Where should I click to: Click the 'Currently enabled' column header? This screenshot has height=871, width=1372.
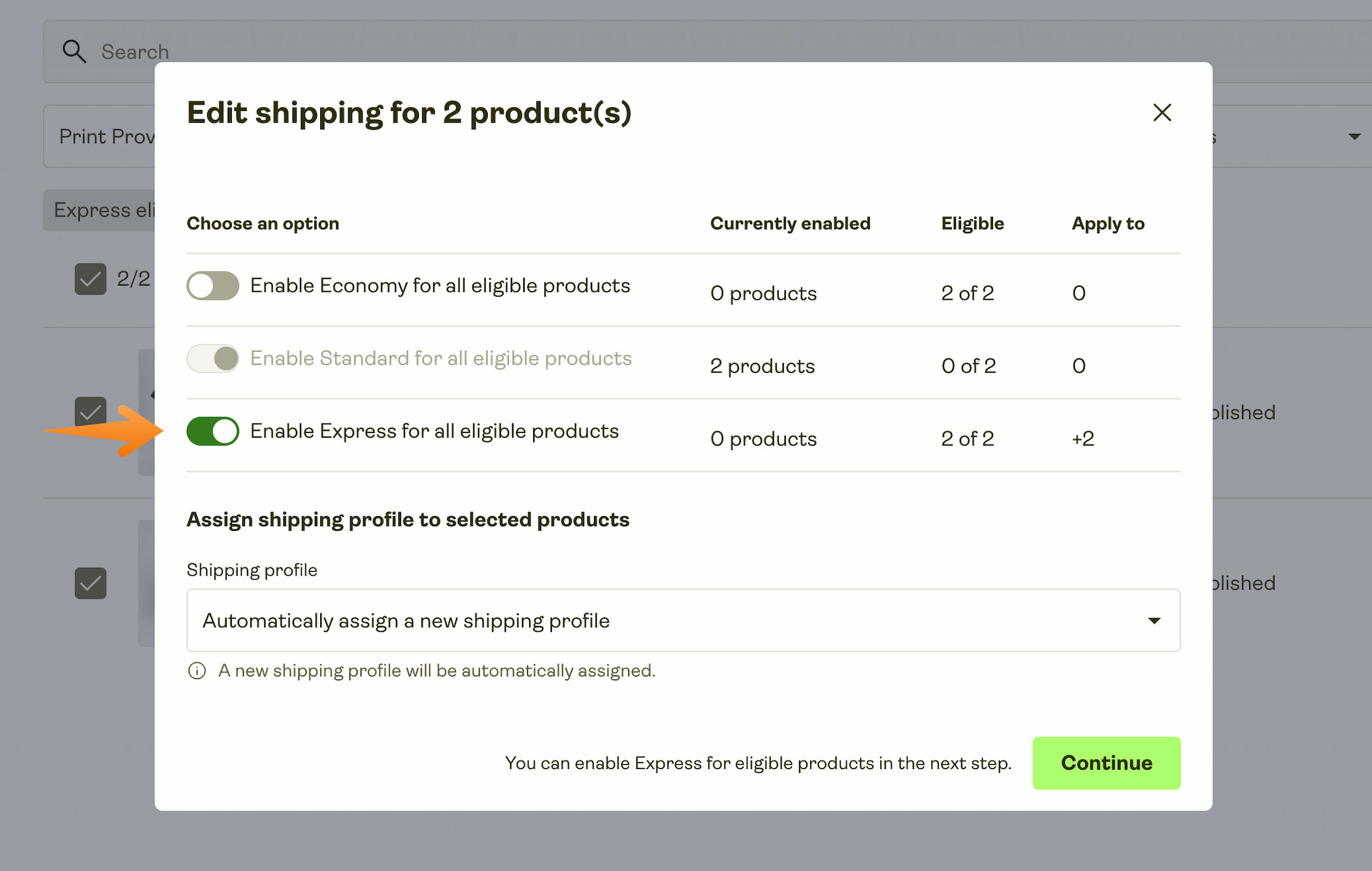coord(790,223)
